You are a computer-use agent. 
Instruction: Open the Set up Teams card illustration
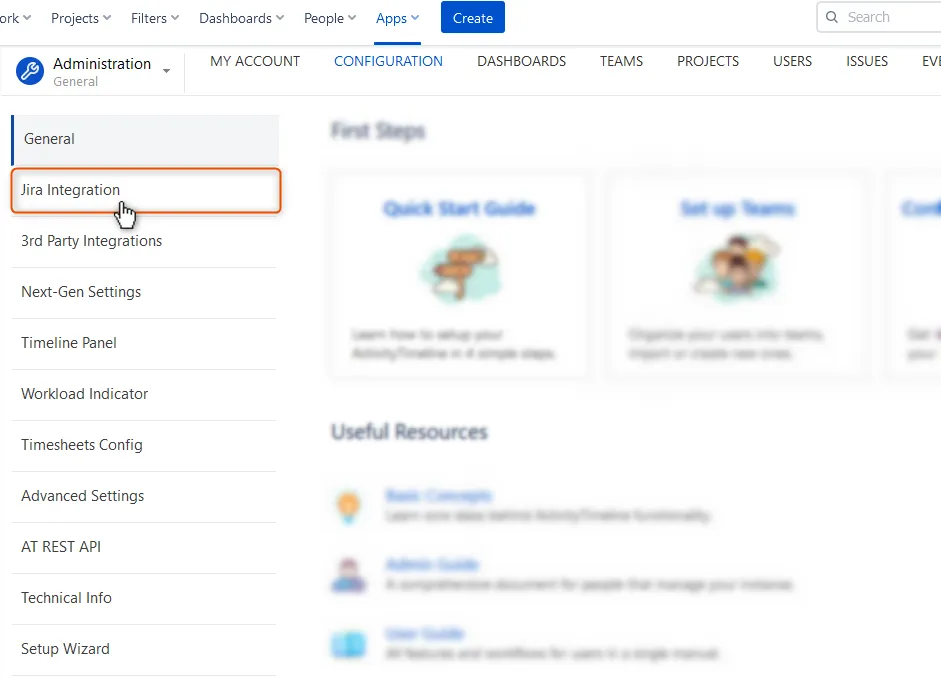(x=736, y=268)
